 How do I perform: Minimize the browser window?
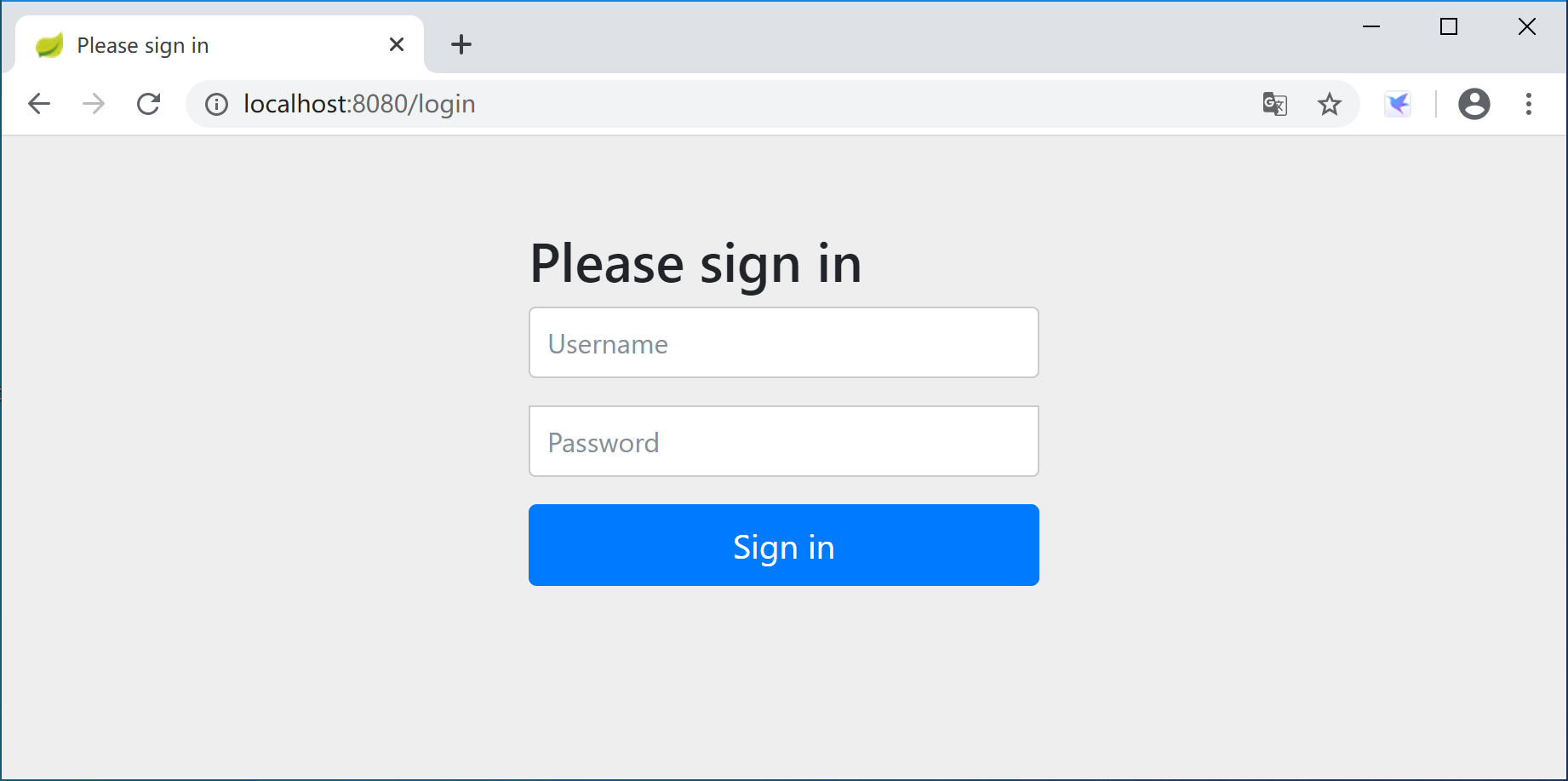1371,27
